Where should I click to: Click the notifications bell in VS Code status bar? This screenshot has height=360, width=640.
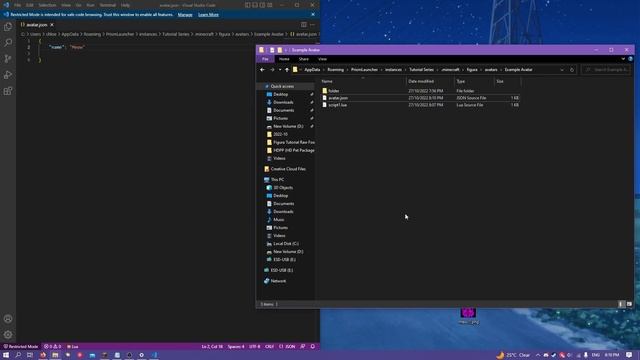313,347
